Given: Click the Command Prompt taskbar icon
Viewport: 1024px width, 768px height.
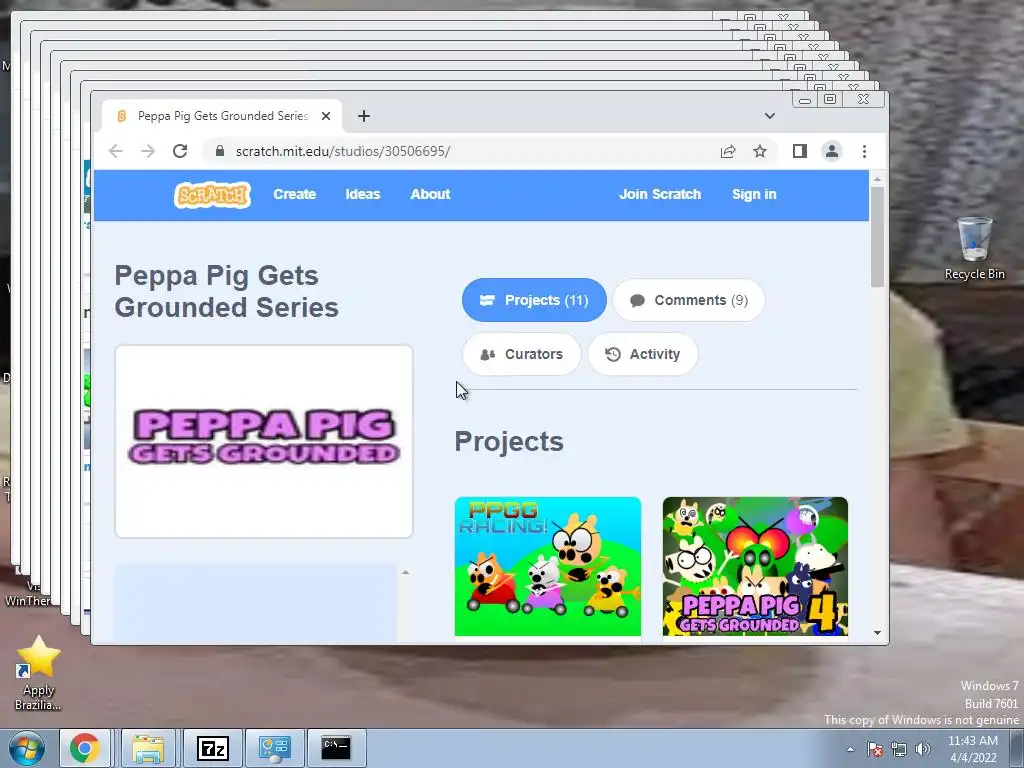Looking at the screenshot, I should tap(336, 748).
